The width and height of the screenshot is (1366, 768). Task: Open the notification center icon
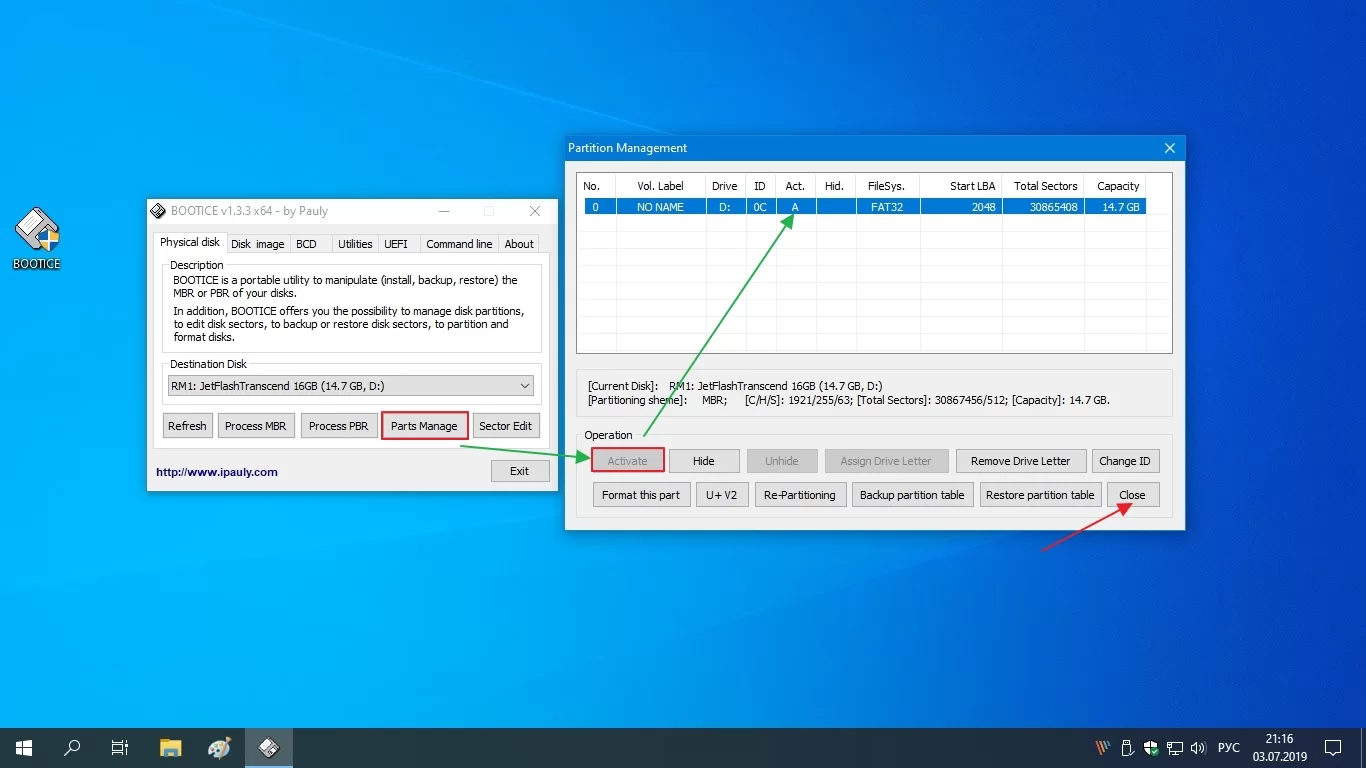pos(1333,748)
